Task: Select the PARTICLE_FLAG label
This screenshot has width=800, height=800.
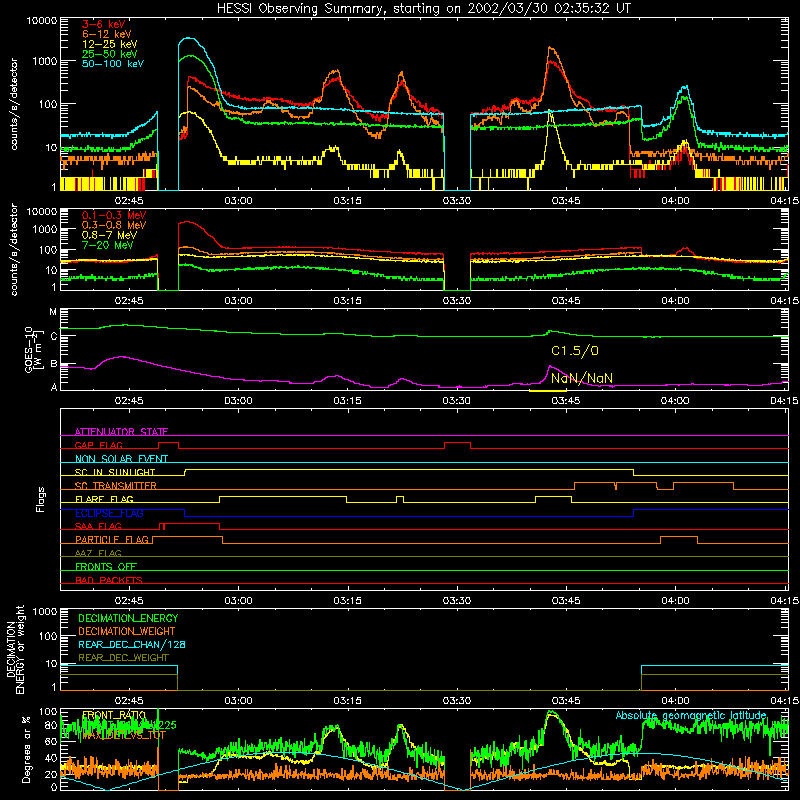Action: coord(112,539)
